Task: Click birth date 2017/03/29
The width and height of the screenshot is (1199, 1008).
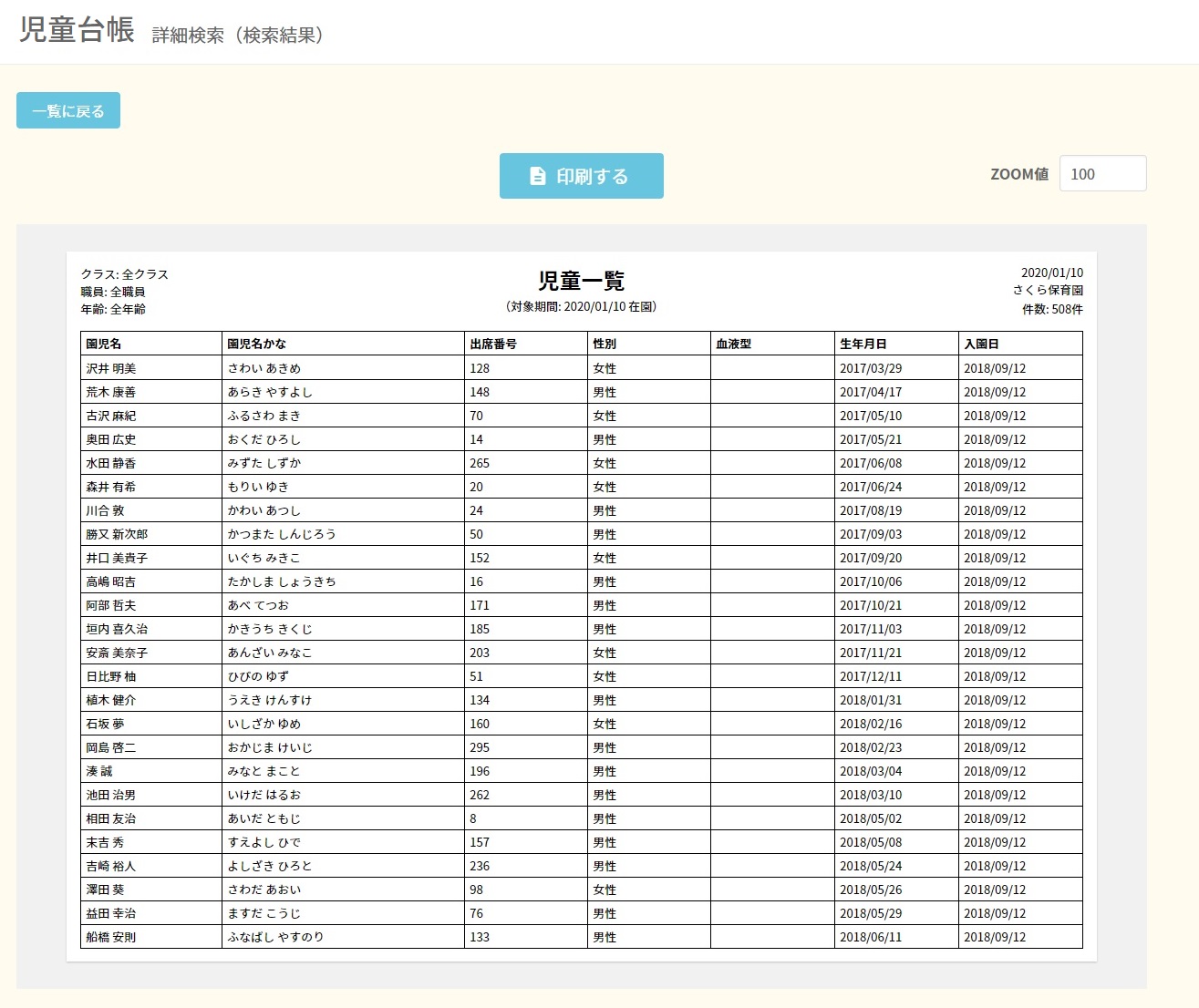Action: [x=871, y=368]
